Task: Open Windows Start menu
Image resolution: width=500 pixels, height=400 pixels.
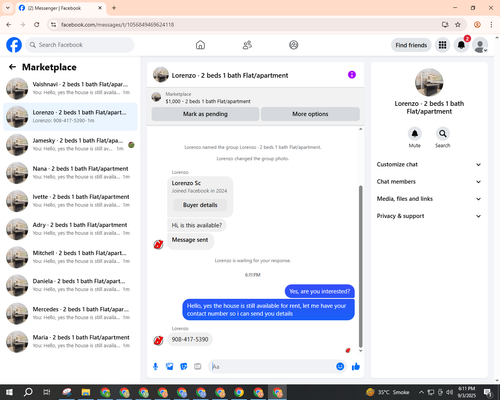Action: [x=9, y=392]
